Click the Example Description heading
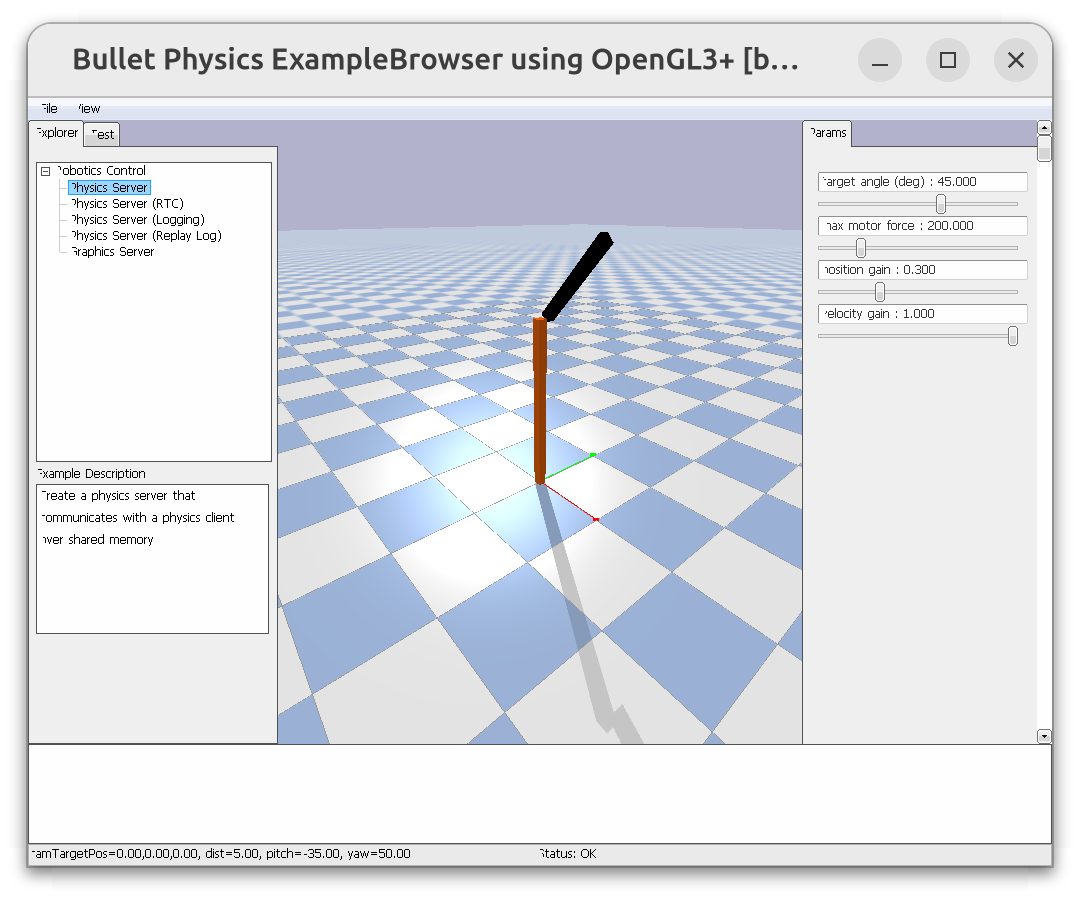Viewport: 1080px width, 900px height. click(x=91, y=474)
